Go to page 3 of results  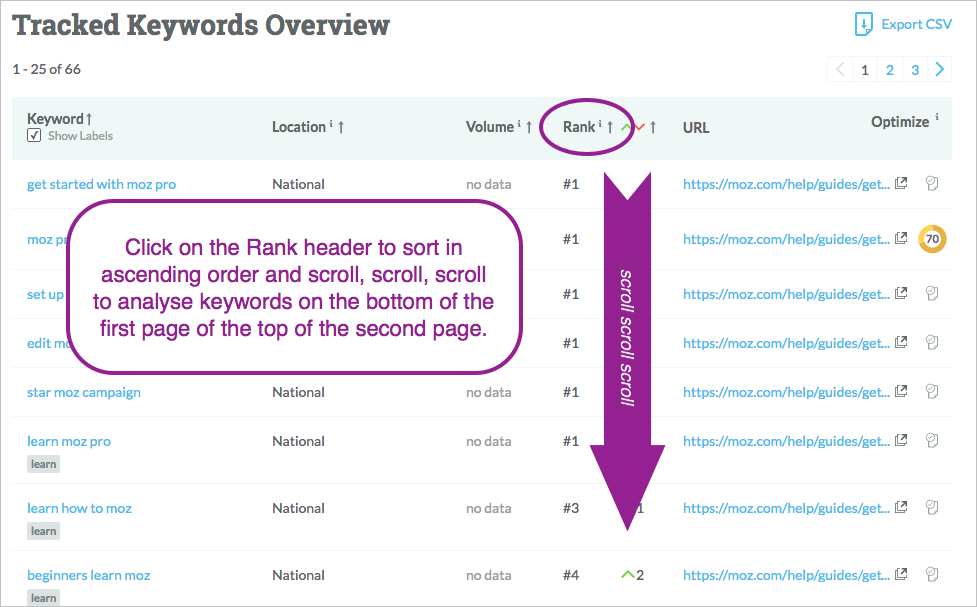(x=914, y=70)
